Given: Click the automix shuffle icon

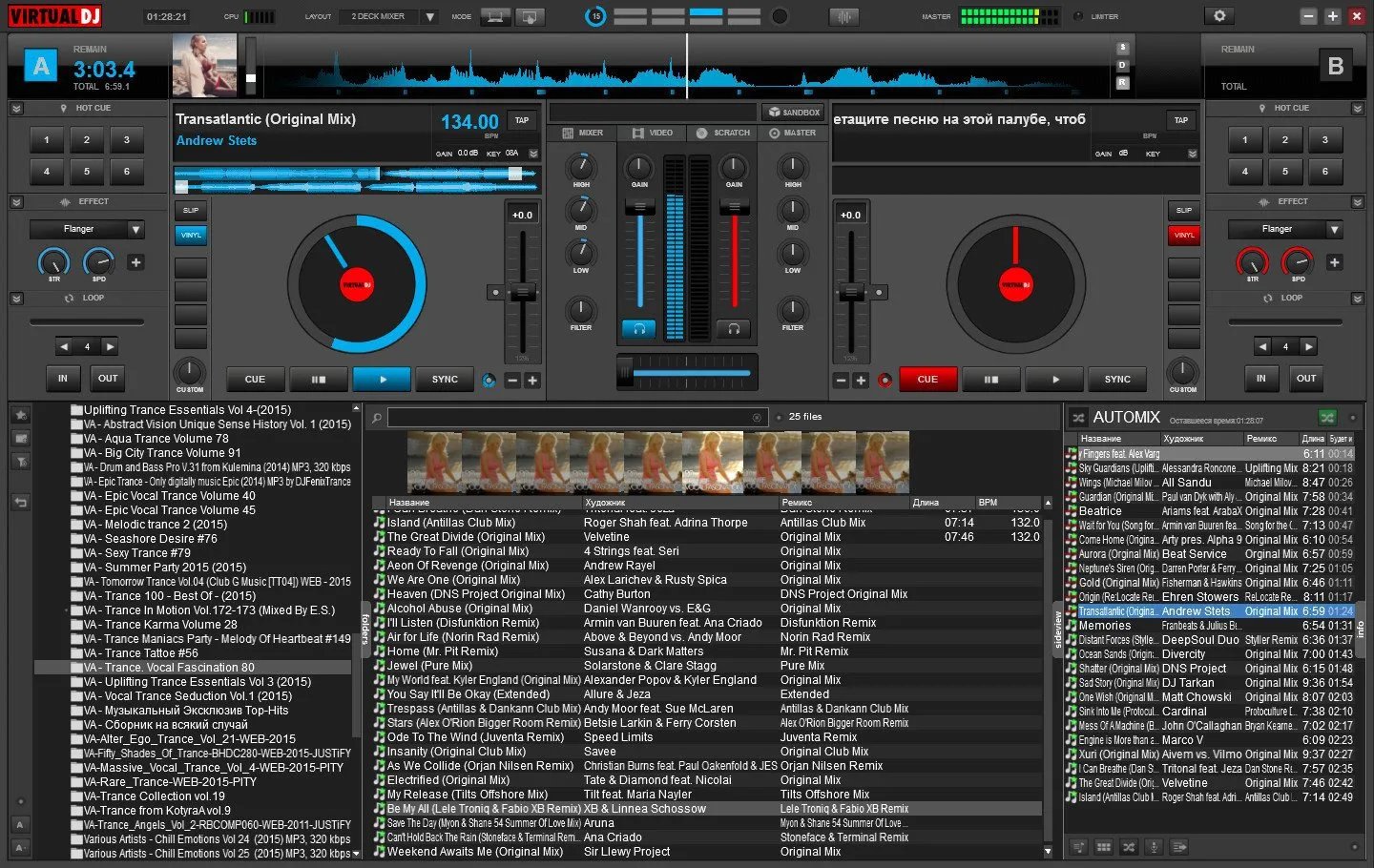Looking at the screenshot, I should 1078,418.
